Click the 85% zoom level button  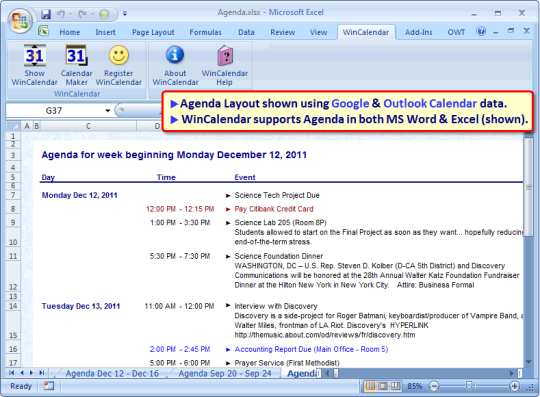(415, 386)
